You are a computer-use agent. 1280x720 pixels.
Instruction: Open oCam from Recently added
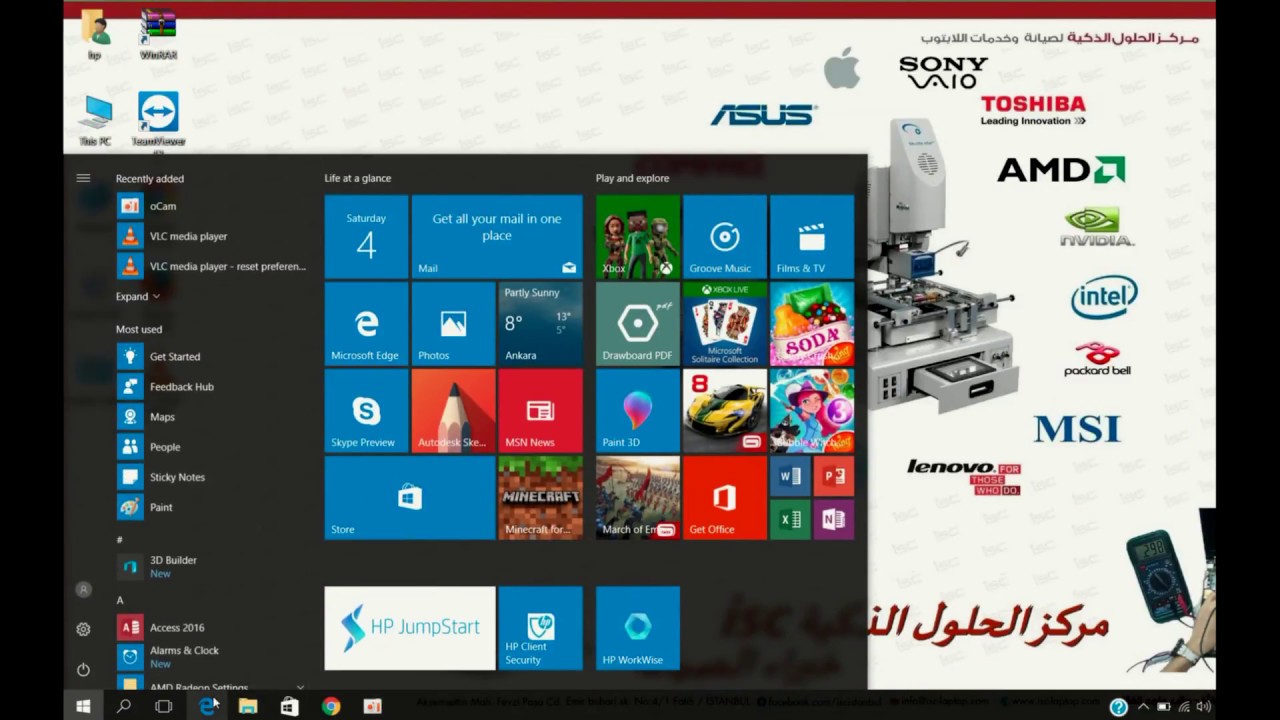212,206
